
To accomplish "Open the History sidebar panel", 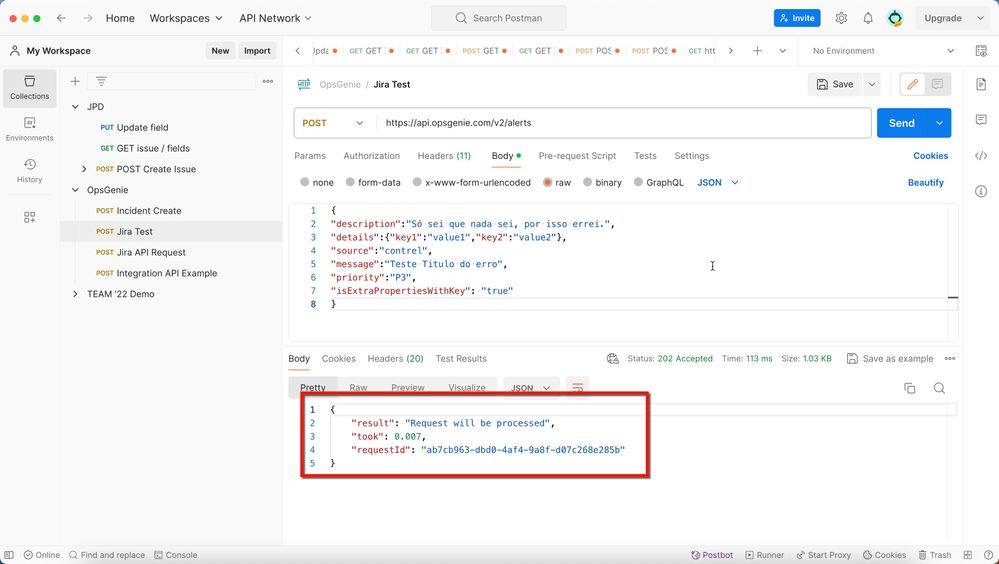I will [x=29, y=171].
